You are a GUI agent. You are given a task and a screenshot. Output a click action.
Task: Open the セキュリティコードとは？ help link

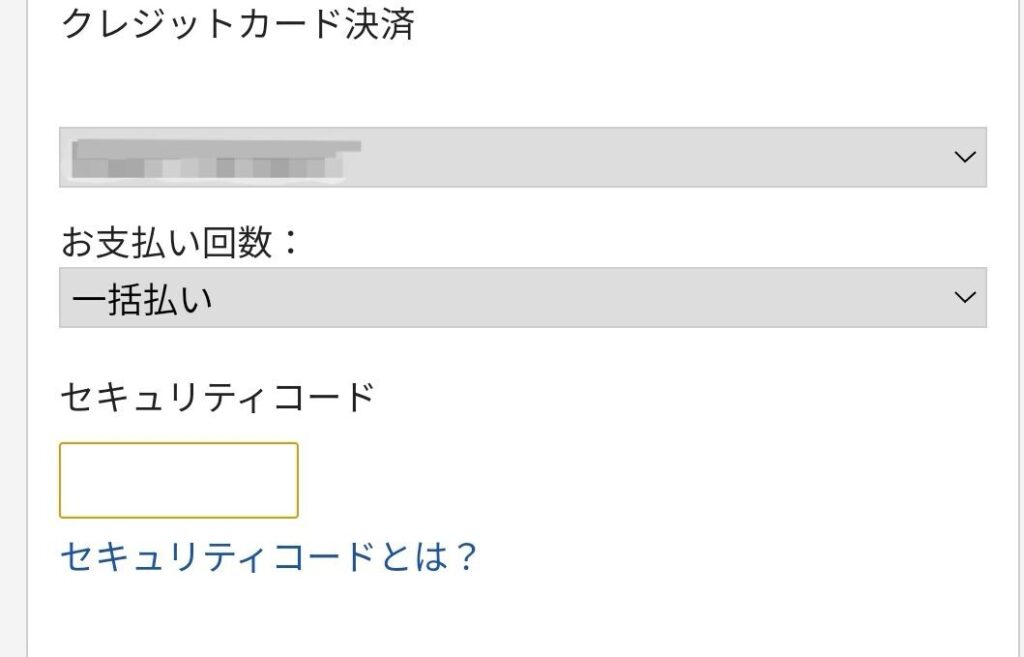click(x=270, y=556)
